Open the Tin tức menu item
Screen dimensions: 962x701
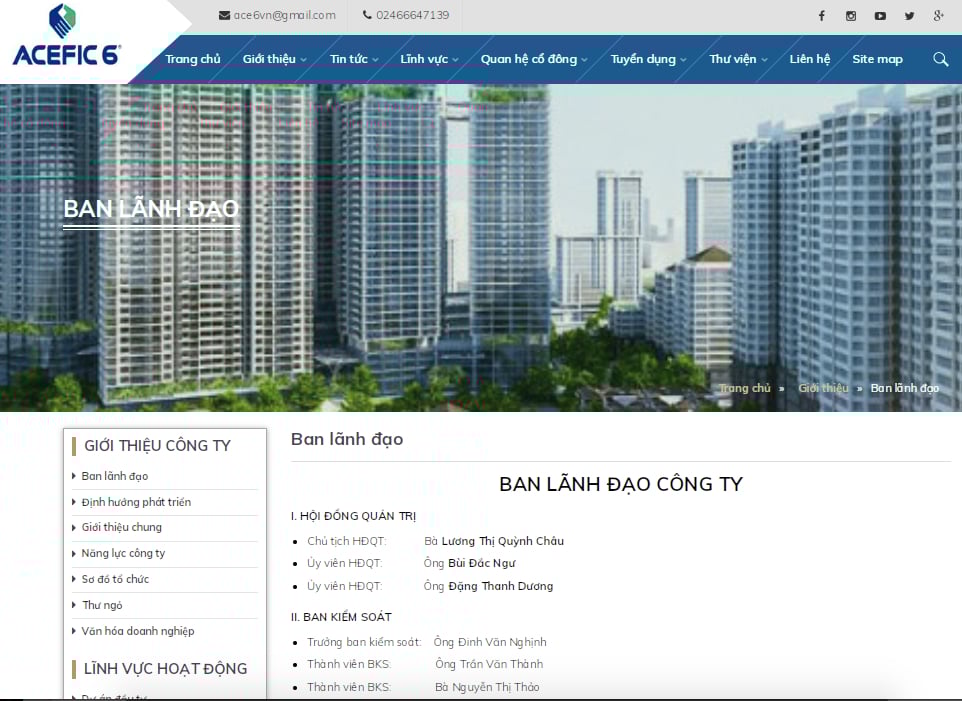coord(349,59)
